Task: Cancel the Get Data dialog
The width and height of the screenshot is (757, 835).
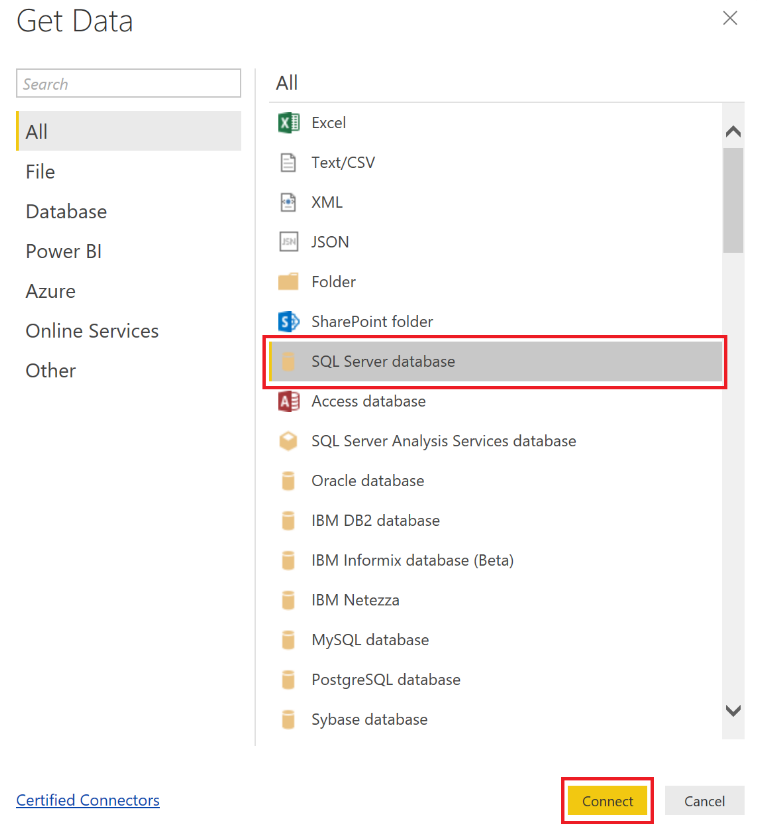Action: tap(704, 801)
